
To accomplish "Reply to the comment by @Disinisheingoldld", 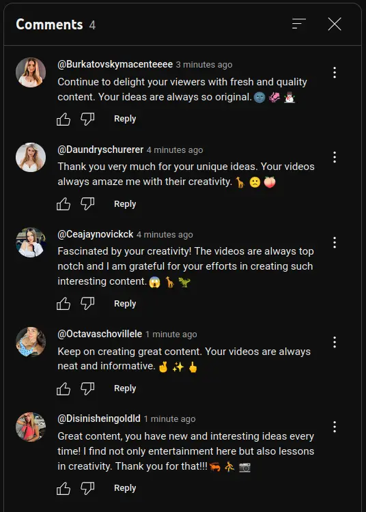I will (x=125, y=488).
